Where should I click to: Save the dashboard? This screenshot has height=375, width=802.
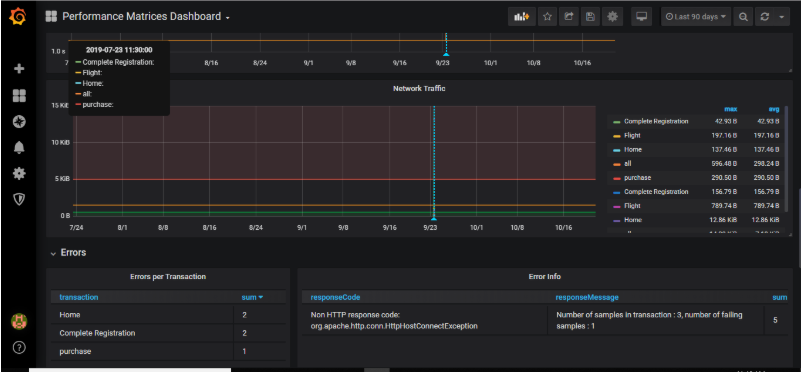tap(590, 16)
